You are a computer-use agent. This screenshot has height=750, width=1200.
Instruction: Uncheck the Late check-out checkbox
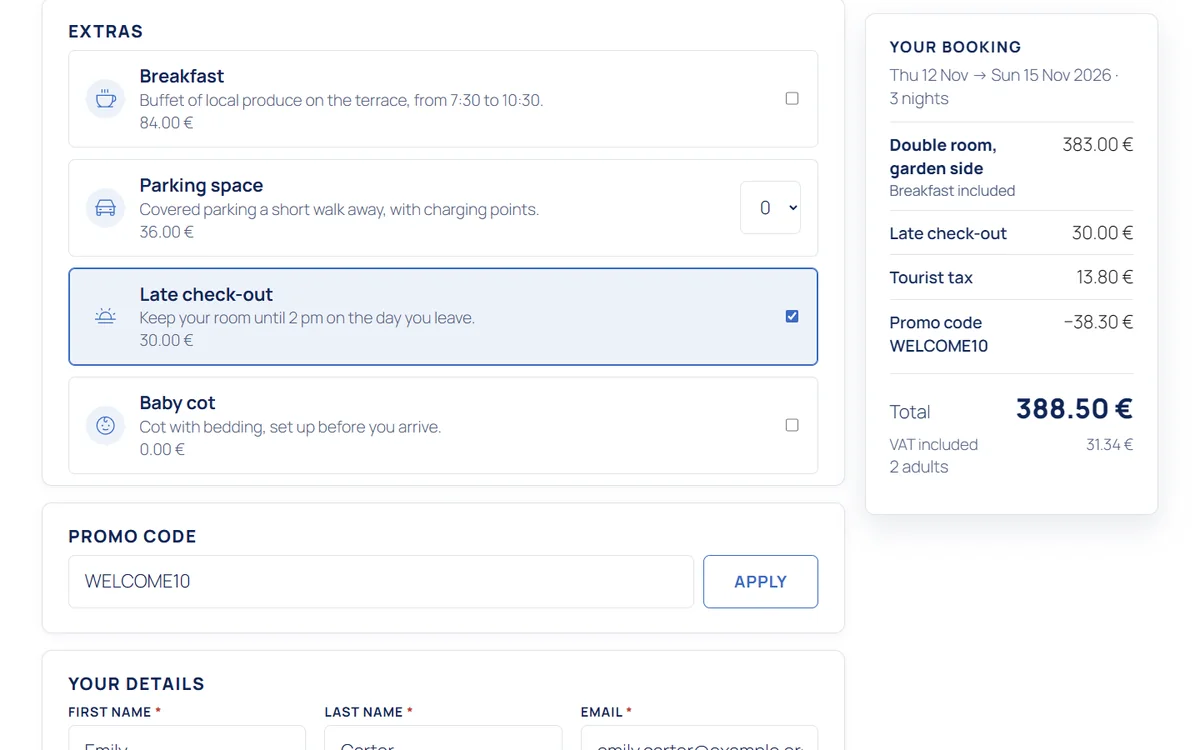click(x=792, y=316)
